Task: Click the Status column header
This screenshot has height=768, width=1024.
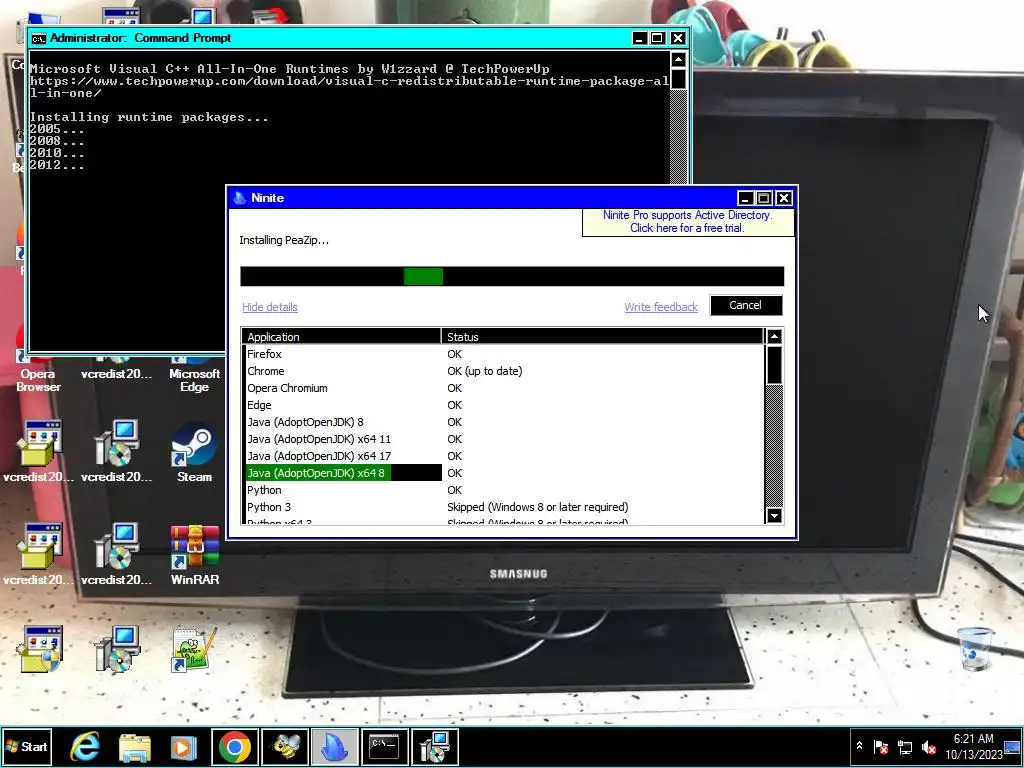Action: pyautogui.click(x=602, y=336)
